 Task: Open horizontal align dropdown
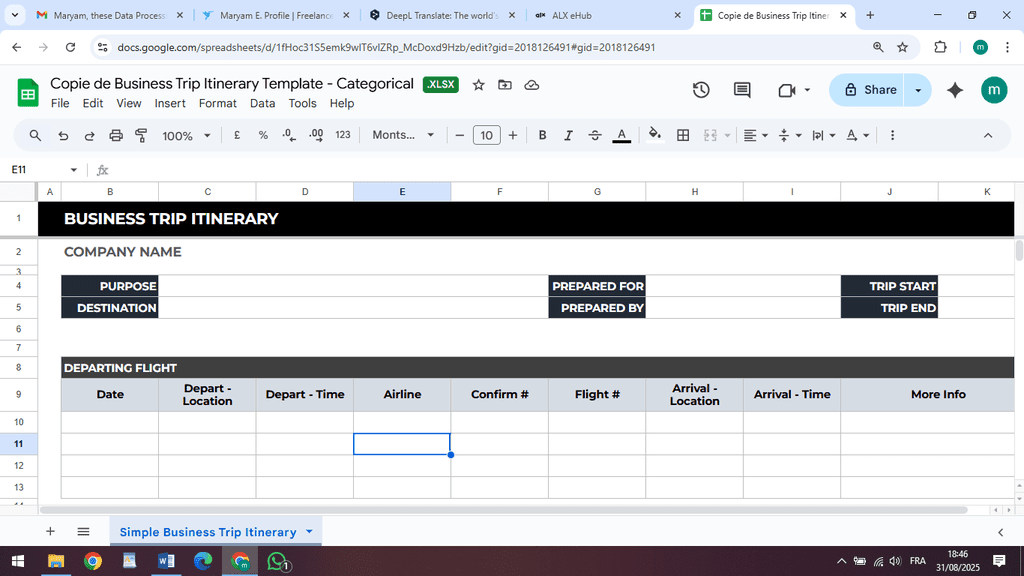756,135
